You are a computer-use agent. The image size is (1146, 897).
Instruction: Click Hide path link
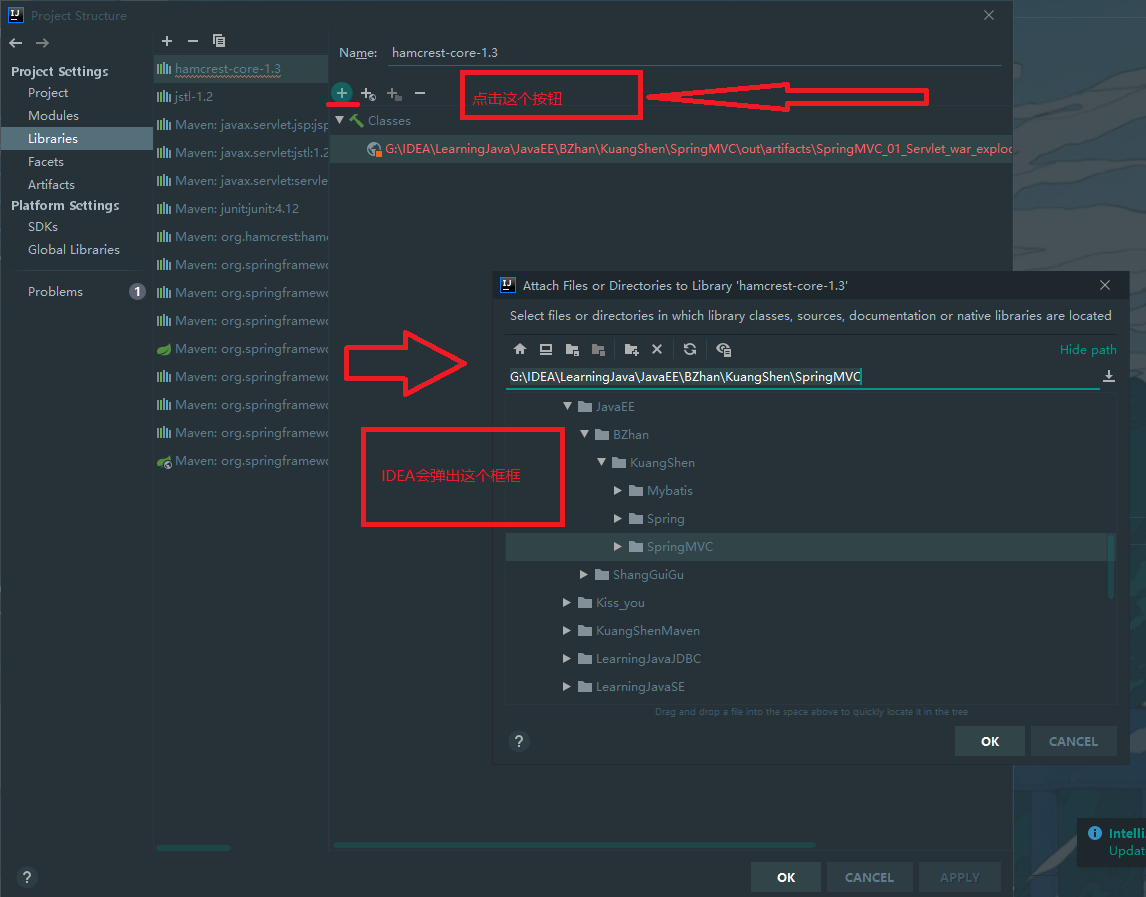(1088, 349)
